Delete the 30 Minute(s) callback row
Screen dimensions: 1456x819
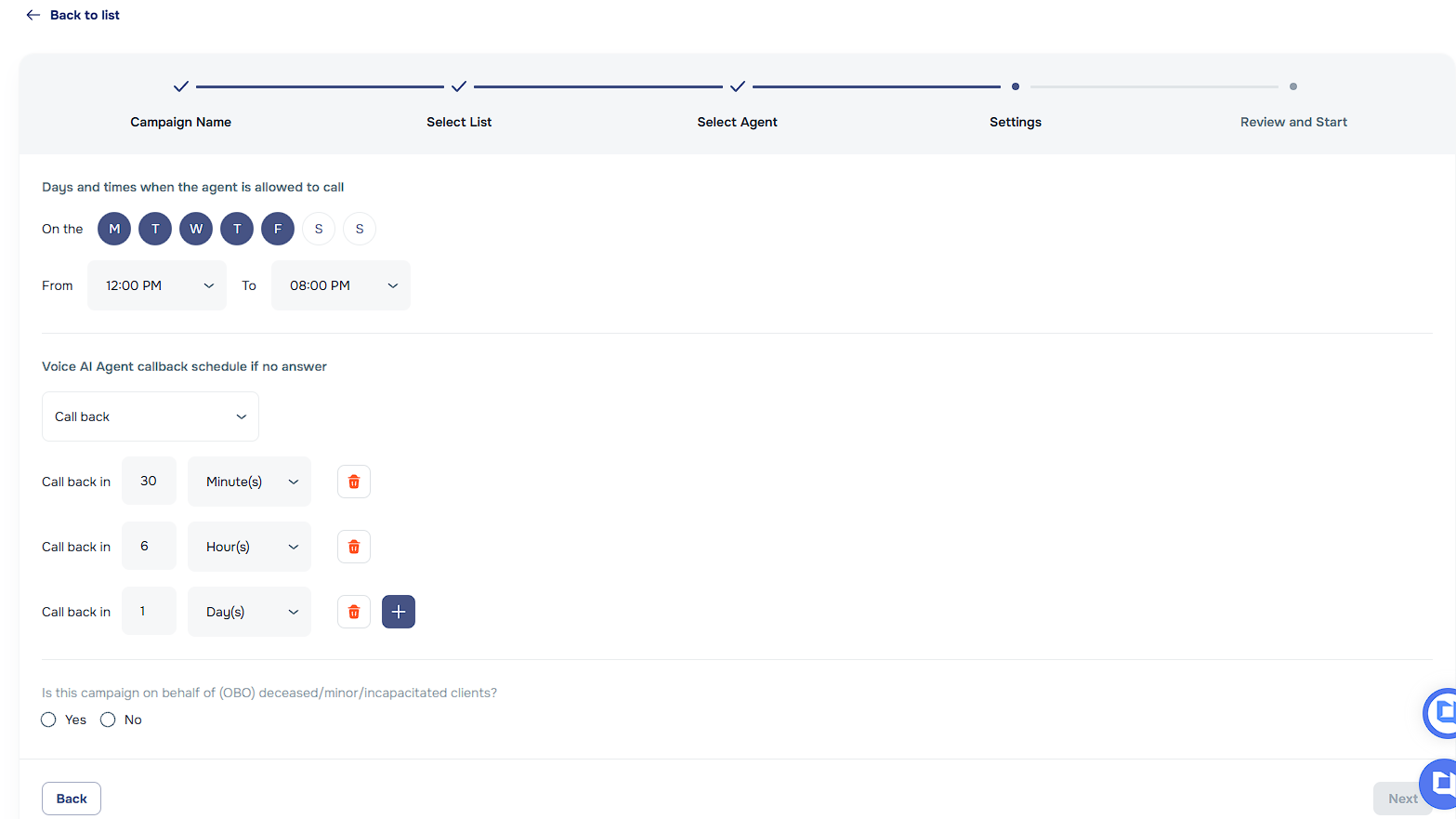point(353,482)
